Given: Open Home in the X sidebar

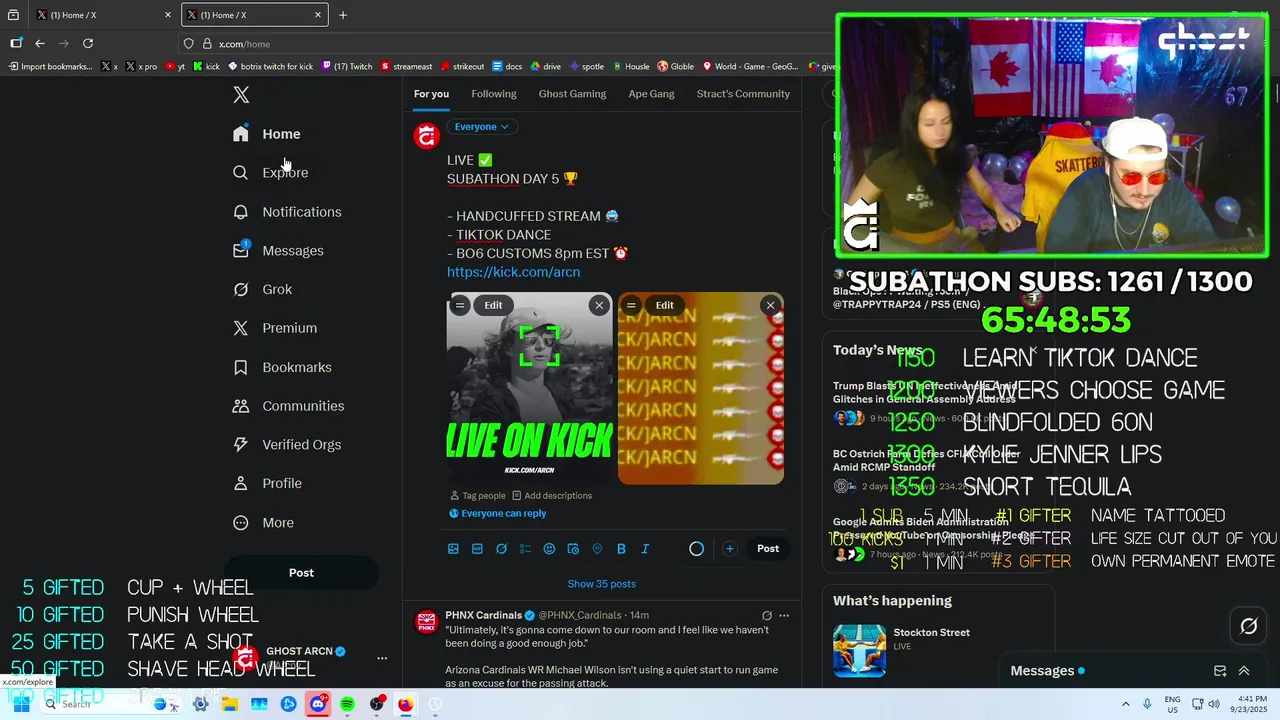Looking at the screenshot, I should click(266, 134).
